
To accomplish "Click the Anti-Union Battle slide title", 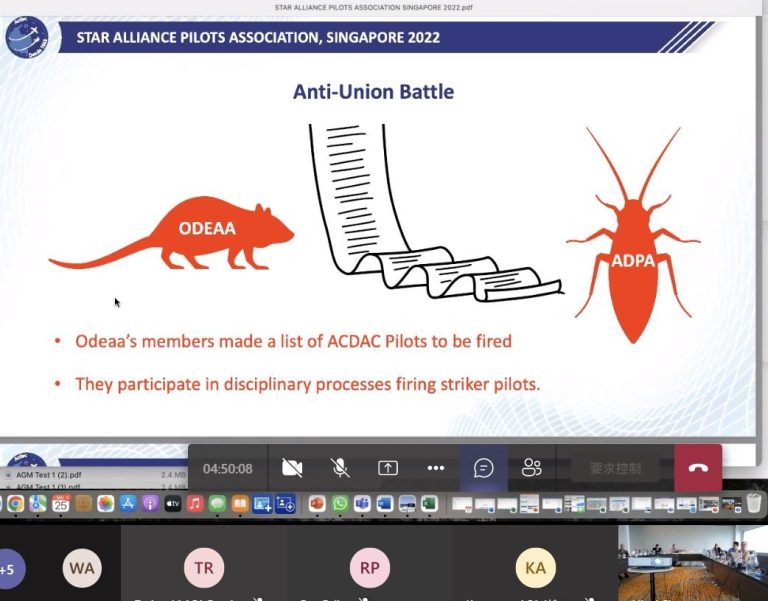I will [x=373, y=92].
